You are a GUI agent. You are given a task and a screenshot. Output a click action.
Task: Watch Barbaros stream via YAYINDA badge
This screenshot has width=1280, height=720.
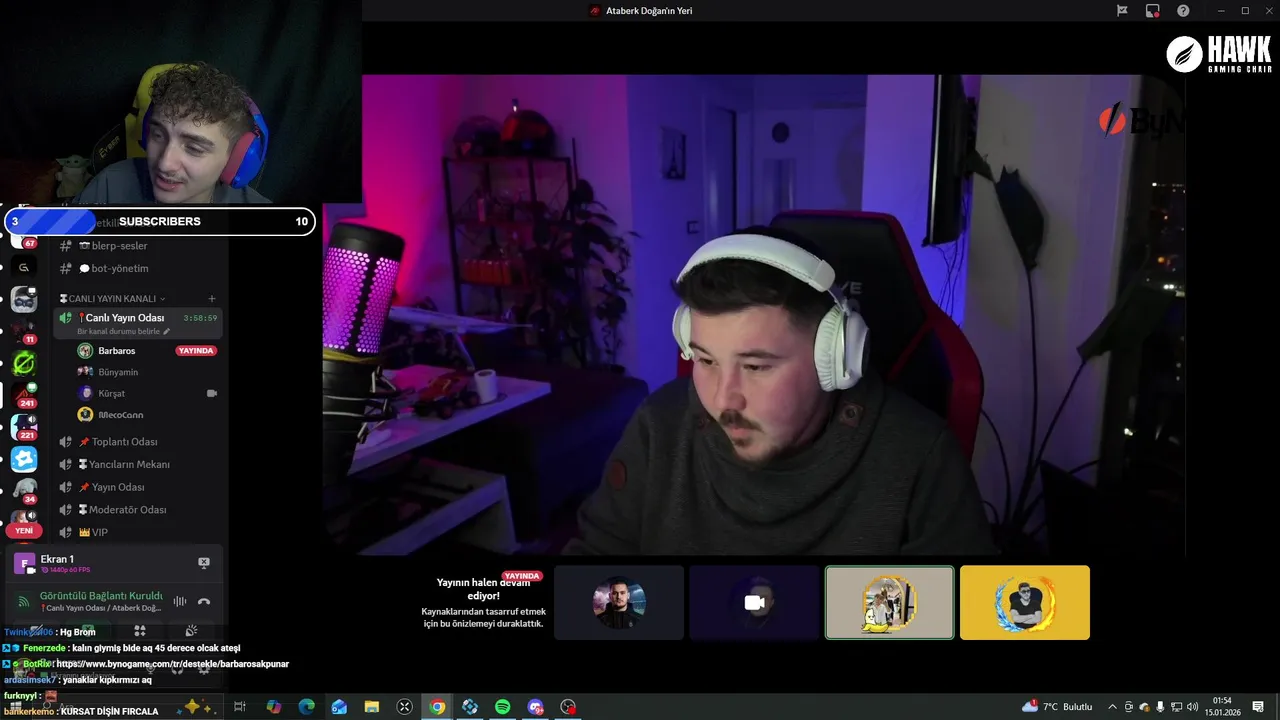tap(196, 351)
